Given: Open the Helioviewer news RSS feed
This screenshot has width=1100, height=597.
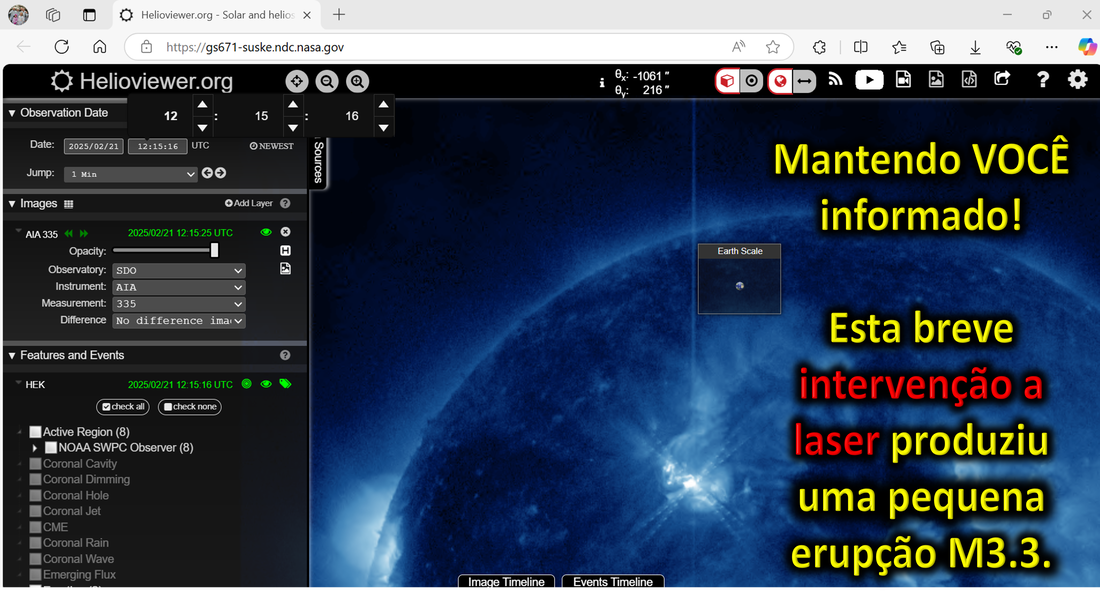Looking at the screenshot, I should coord(835,80).
